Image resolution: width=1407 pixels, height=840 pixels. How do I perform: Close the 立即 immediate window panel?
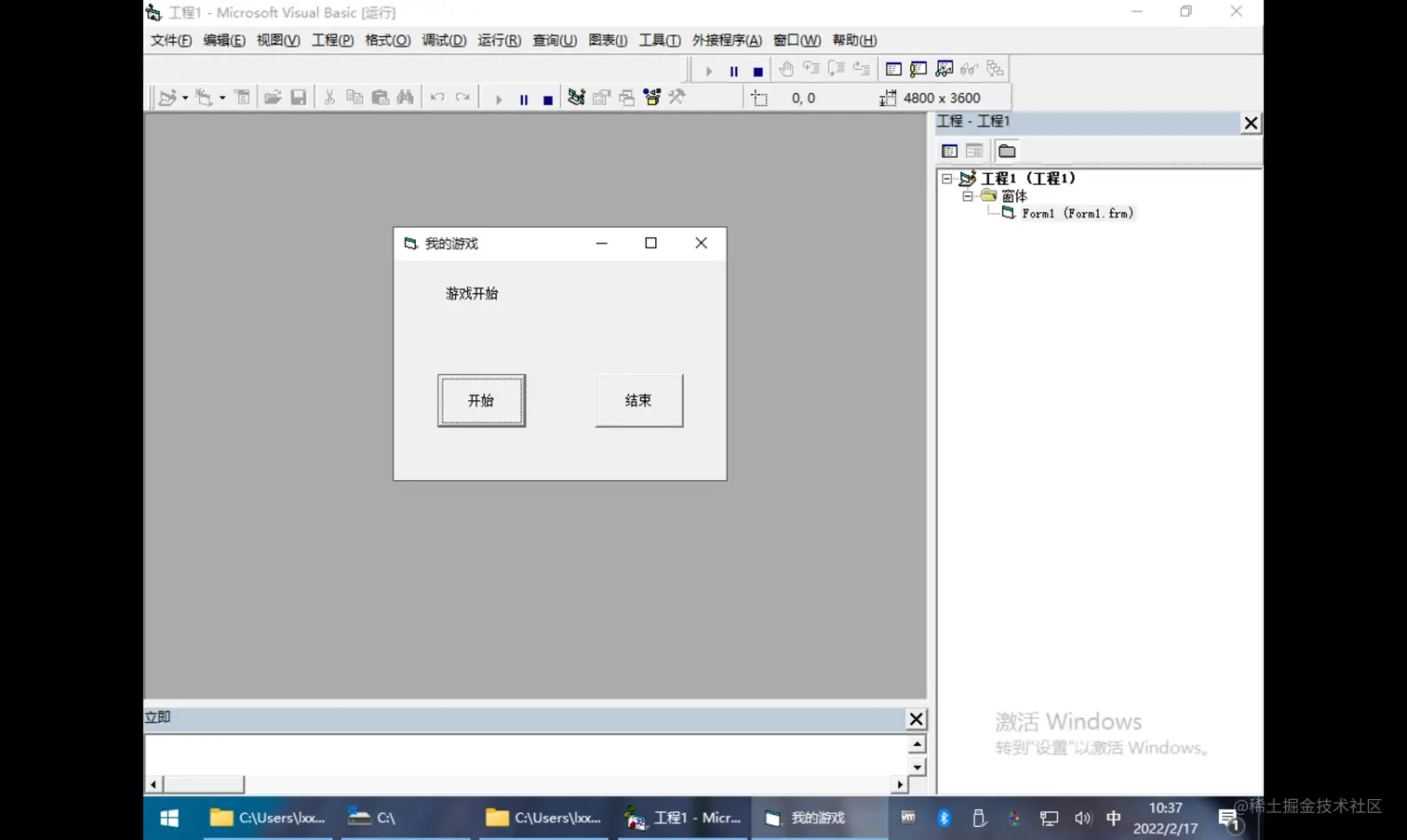pos(916,719)
